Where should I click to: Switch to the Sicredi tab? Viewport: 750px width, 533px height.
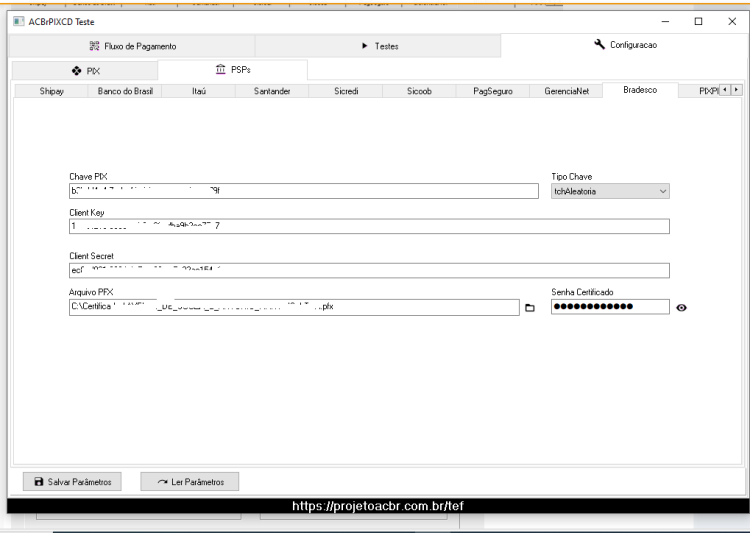pyautogui.click(x=346, y=91)
